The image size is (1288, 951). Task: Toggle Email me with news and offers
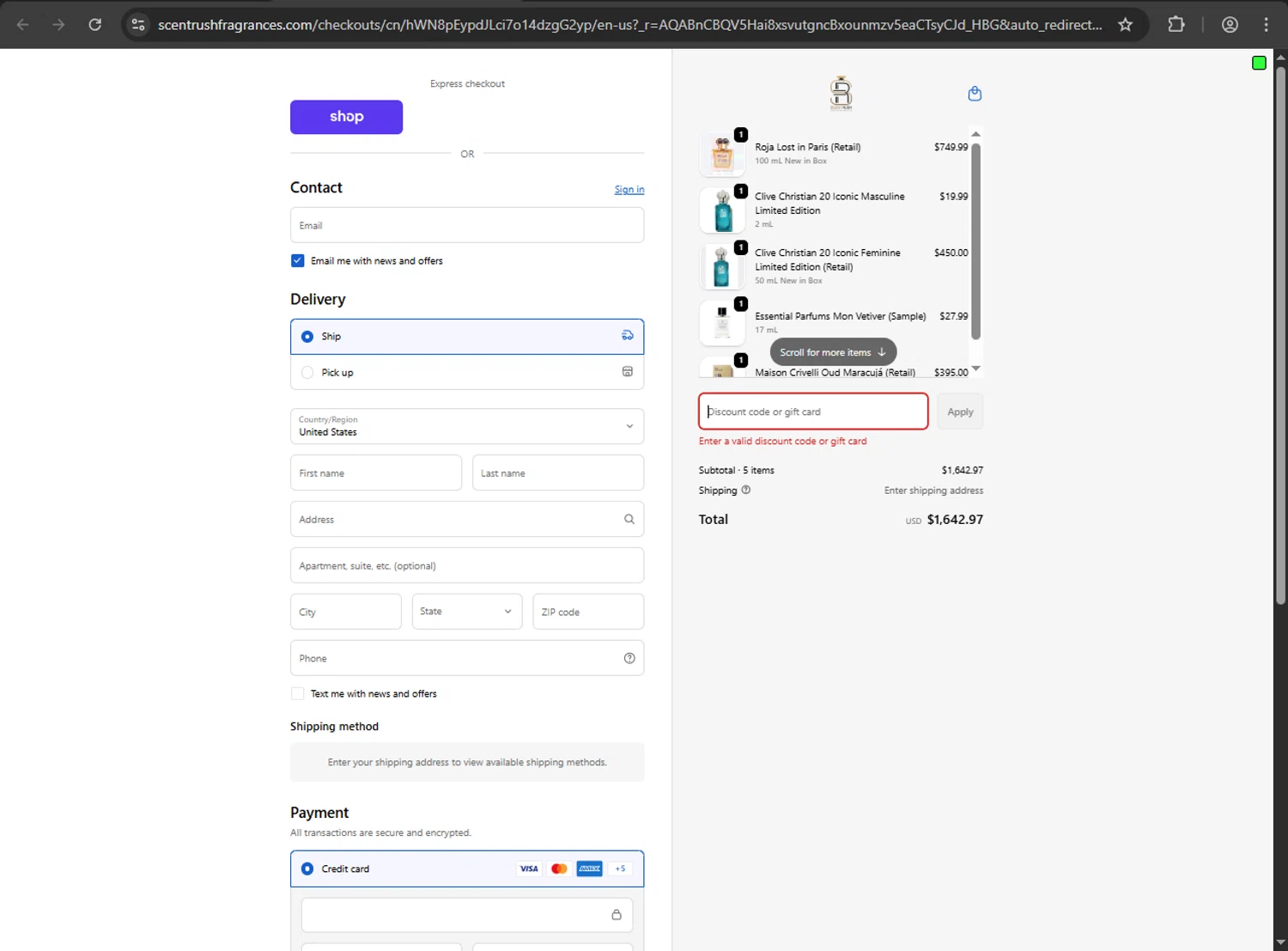297,260
